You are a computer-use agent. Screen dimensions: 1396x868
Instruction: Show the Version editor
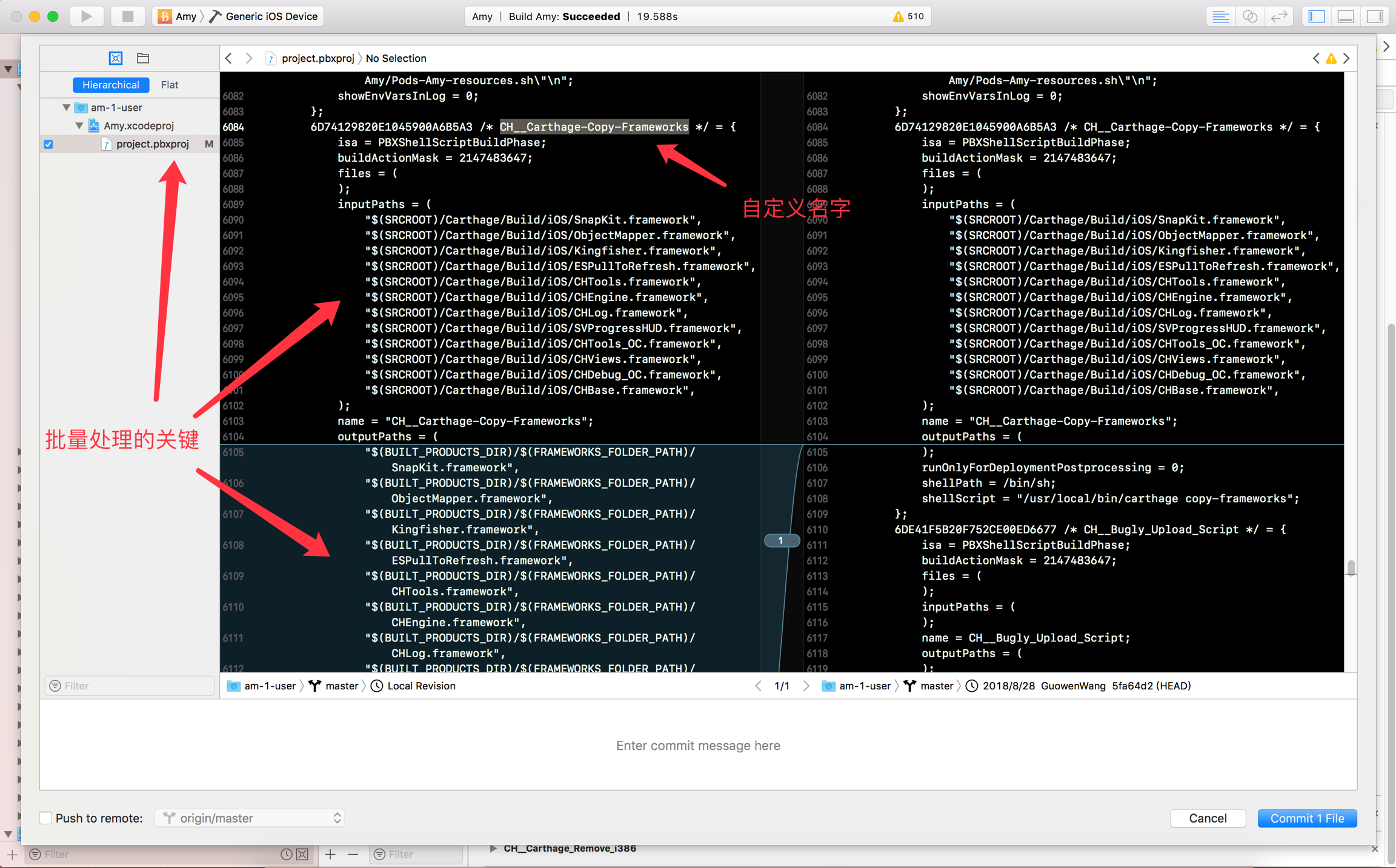[x=1278, y=16]
